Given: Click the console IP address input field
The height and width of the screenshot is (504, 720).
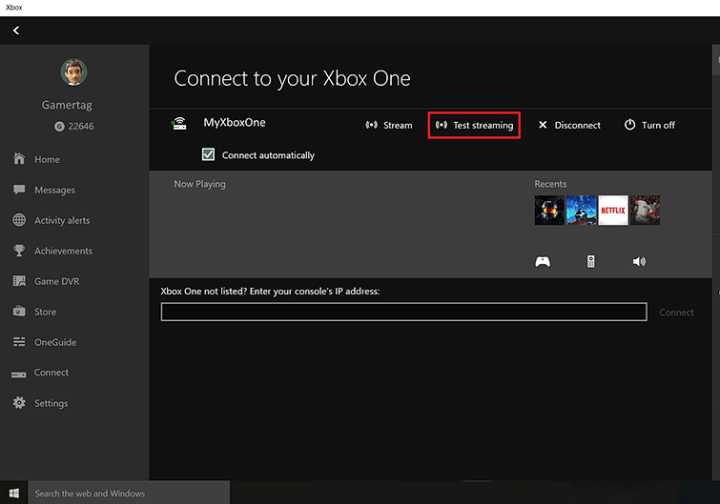Looking at the screenshot, I should [404, 312].
